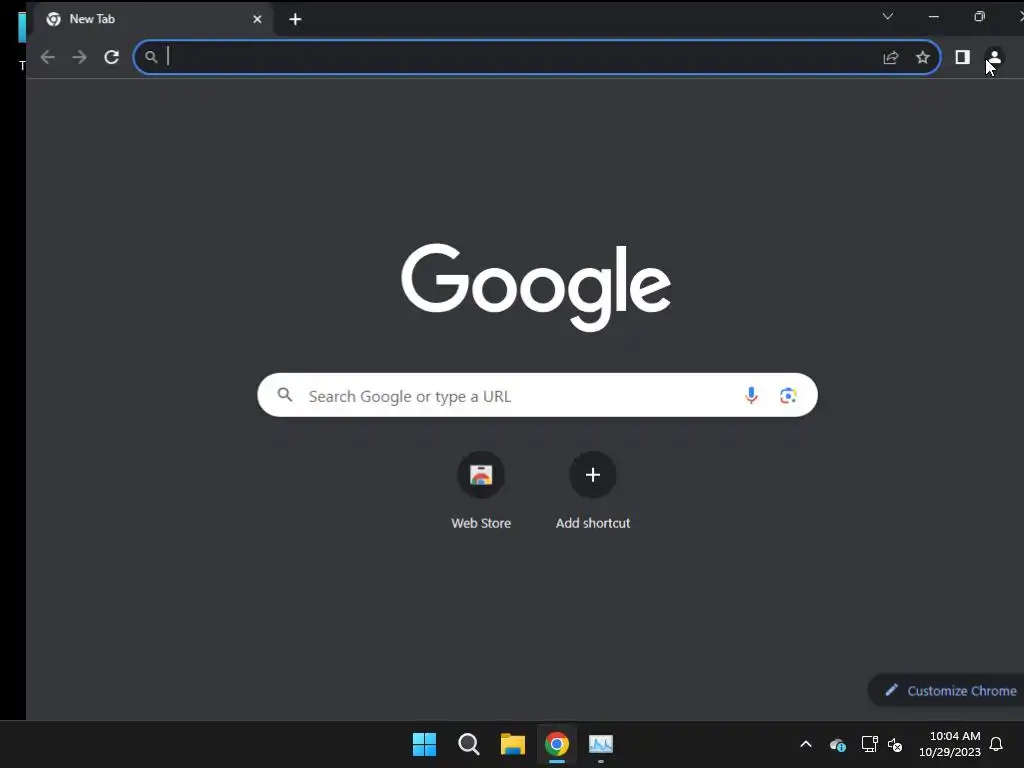Open the Chrome profile avatar icon
1024x768 pixels.
[x=994, y=57]
